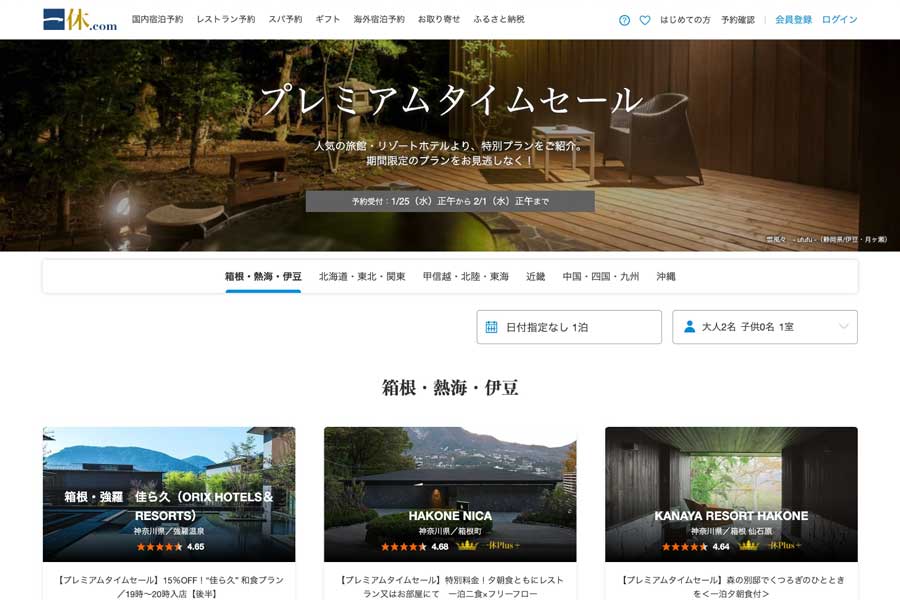Click the 4.64 rating on KANAYA RESORT HAKONE
The image size is (900, 600).
[x=696, y=547]
